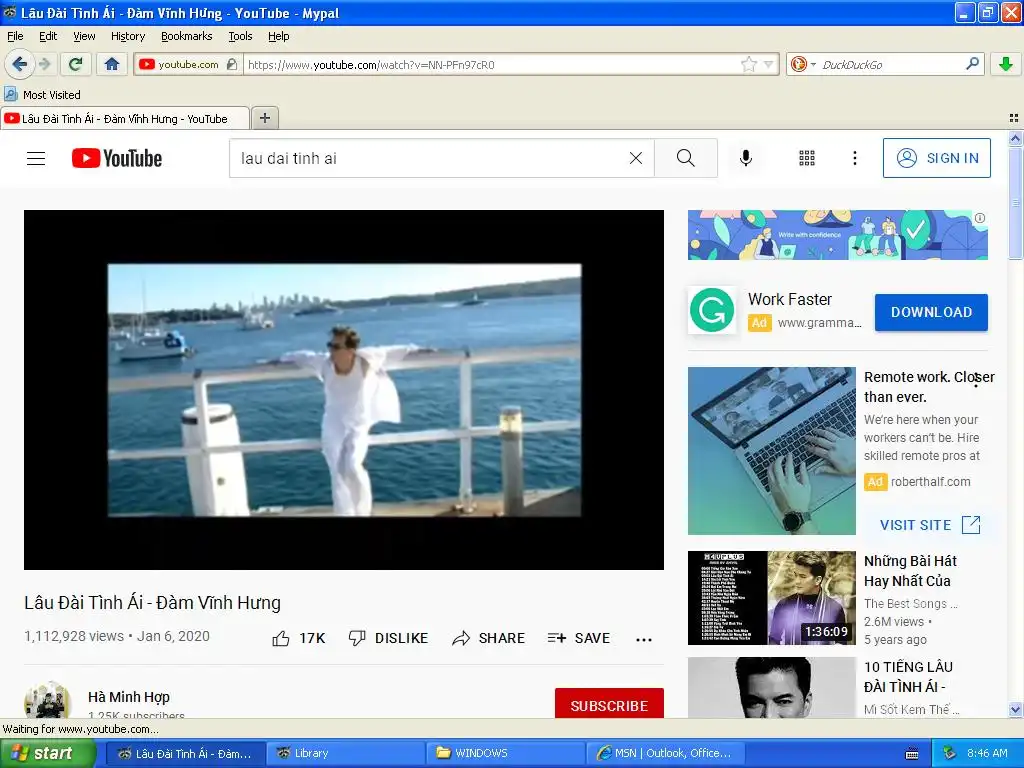Click the ad info icon on banner

pos(980,218)
